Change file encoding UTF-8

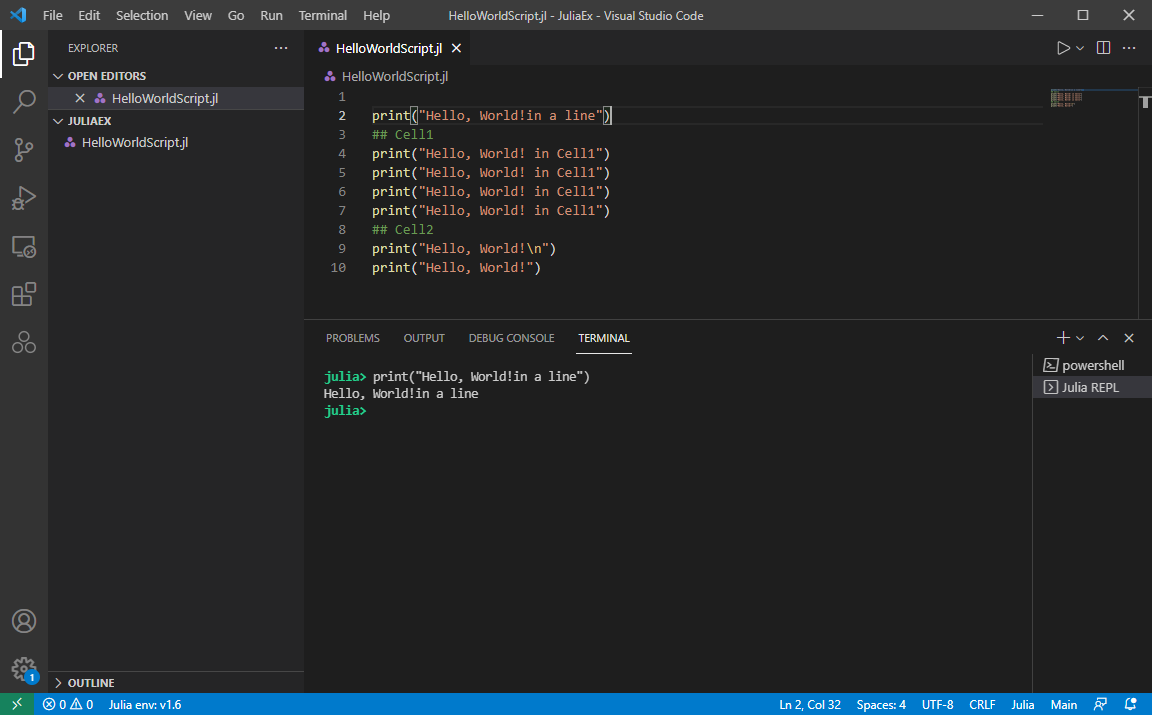pyautogui.click(x=937, y=704)
